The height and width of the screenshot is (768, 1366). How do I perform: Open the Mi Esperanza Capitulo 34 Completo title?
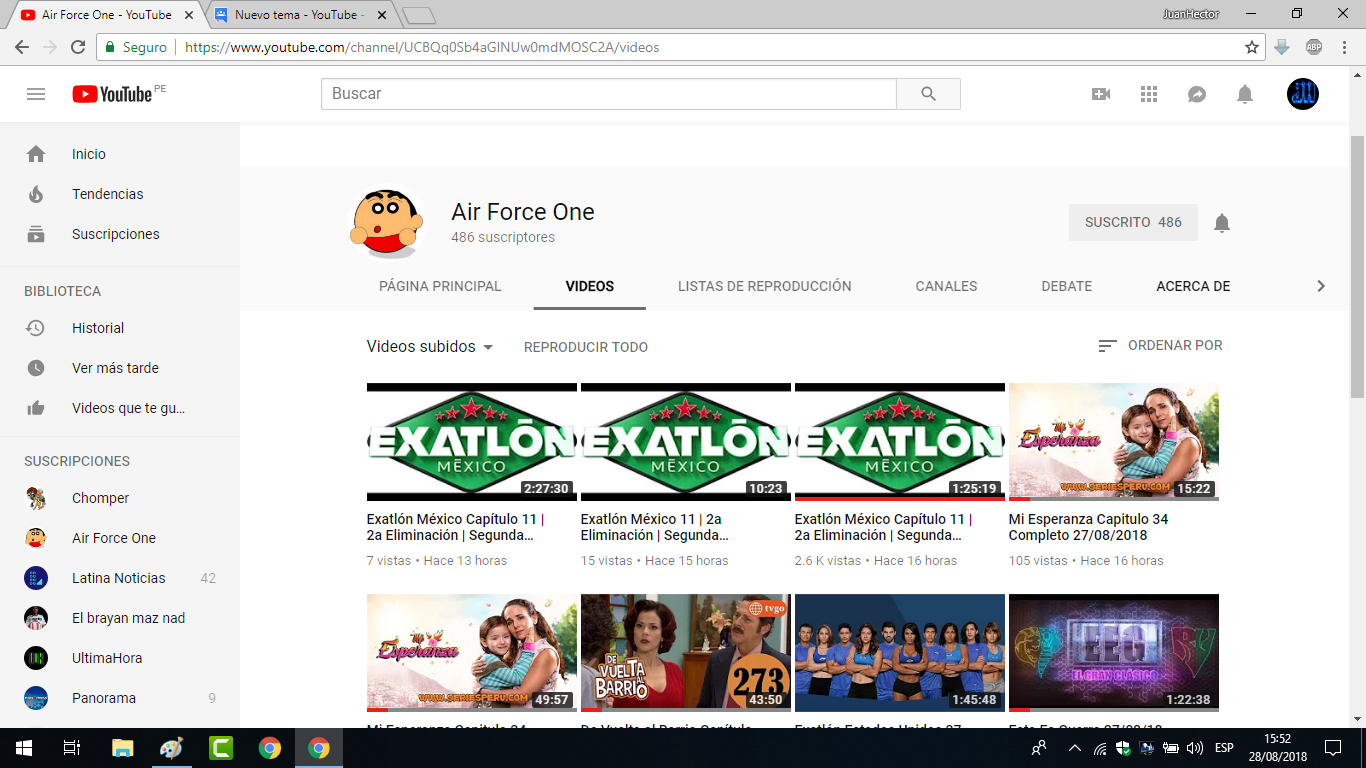point(1089,527)
